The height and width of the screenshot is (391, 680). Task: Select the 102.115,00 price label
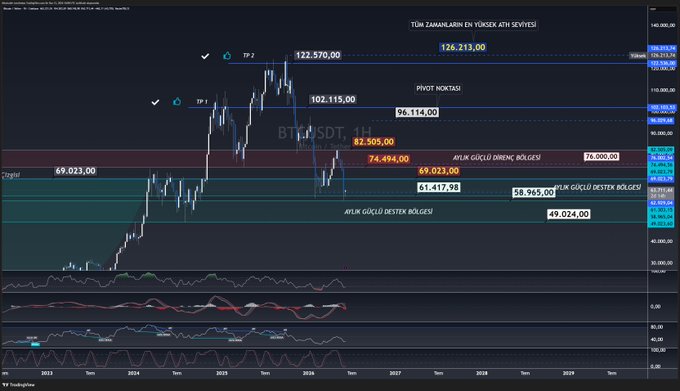pyautogui.click(x=333, y=99)
